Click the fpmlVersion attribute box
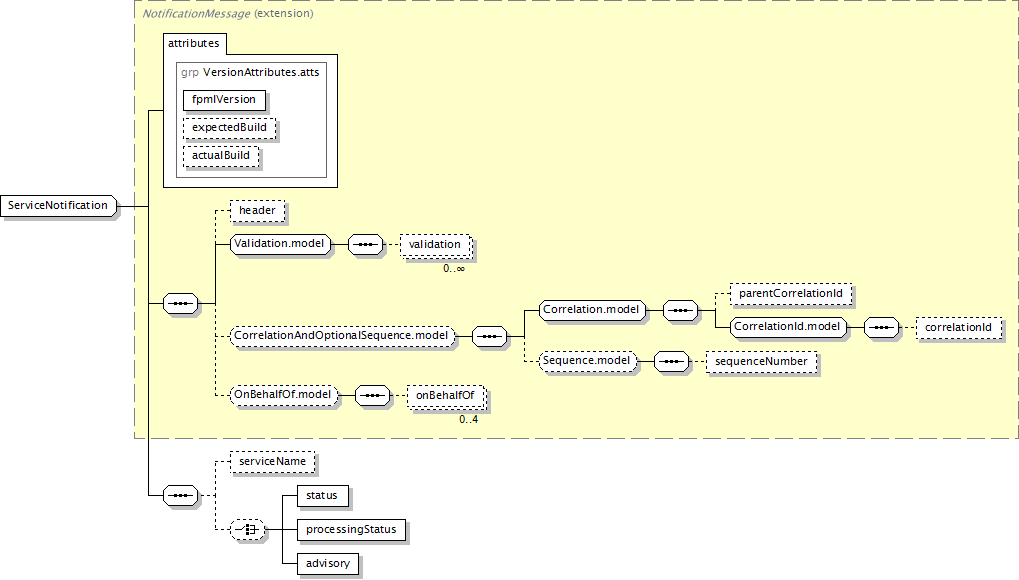Image resolution: width=1019 pixels, height=580 pixels. (224, 99)
